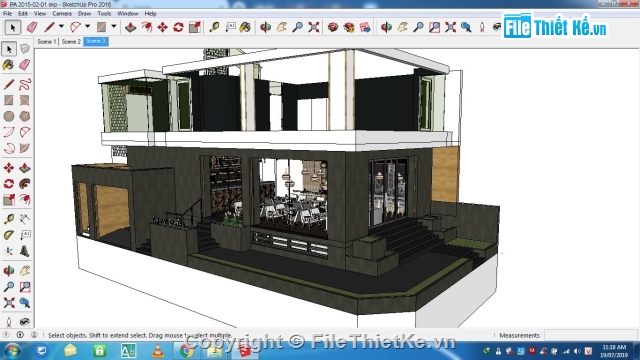Open the Tools menu
The image size is (640, 360).
(104, 13)
